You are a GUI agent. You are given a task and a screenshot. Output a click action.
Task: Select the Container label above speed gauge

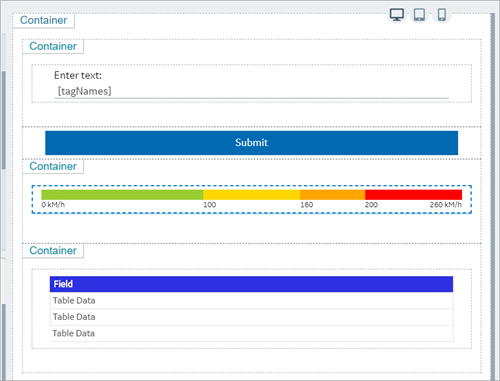pos(53,166)
